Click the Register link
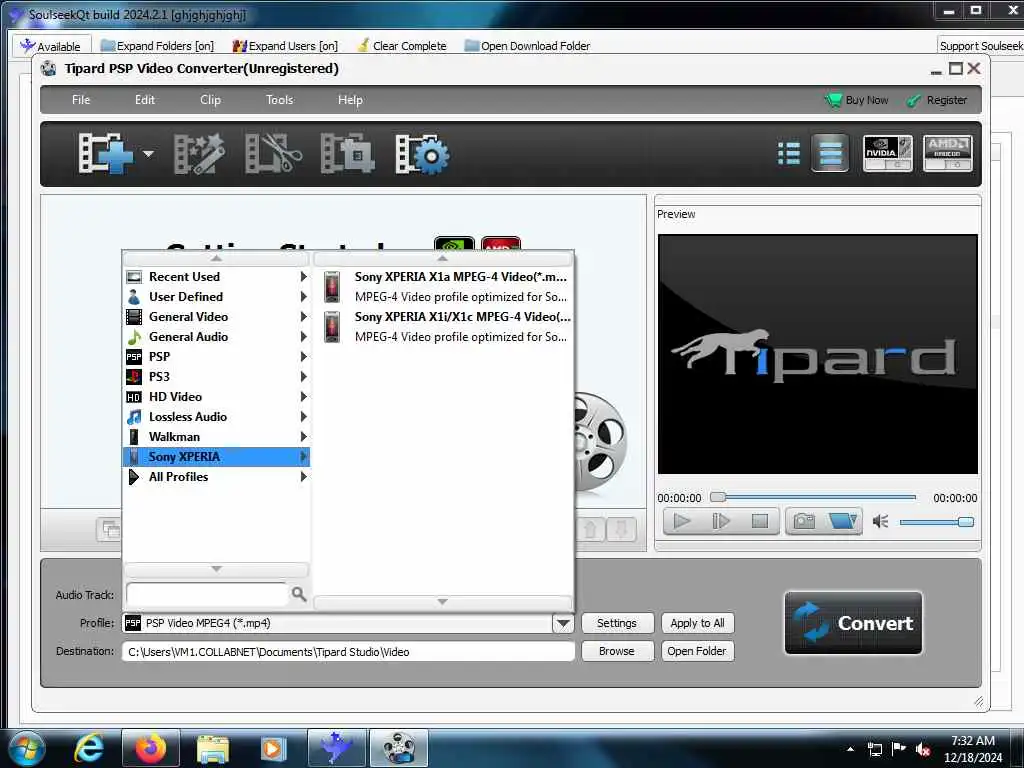Image resolution: width=1024 pixels, height=768 pixels. 937,100
